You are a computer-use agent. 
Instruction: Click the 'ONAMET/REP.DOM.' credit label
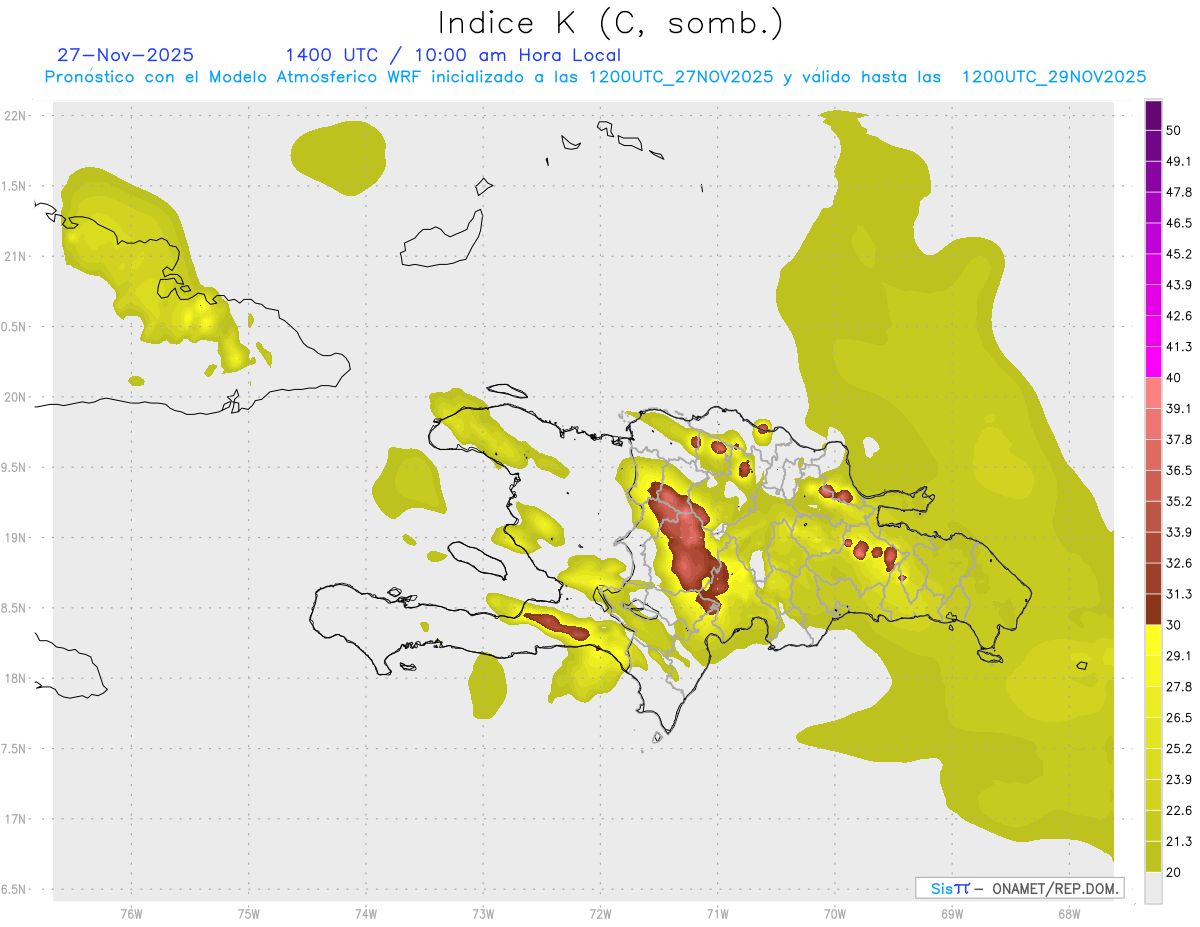1053,888
